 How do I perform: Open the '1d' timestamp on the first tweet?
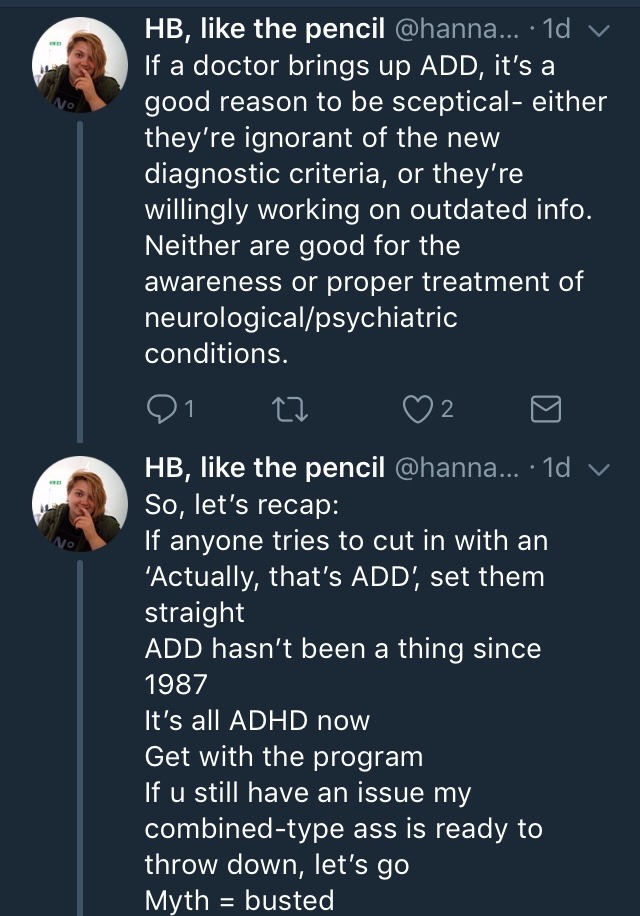555,30
